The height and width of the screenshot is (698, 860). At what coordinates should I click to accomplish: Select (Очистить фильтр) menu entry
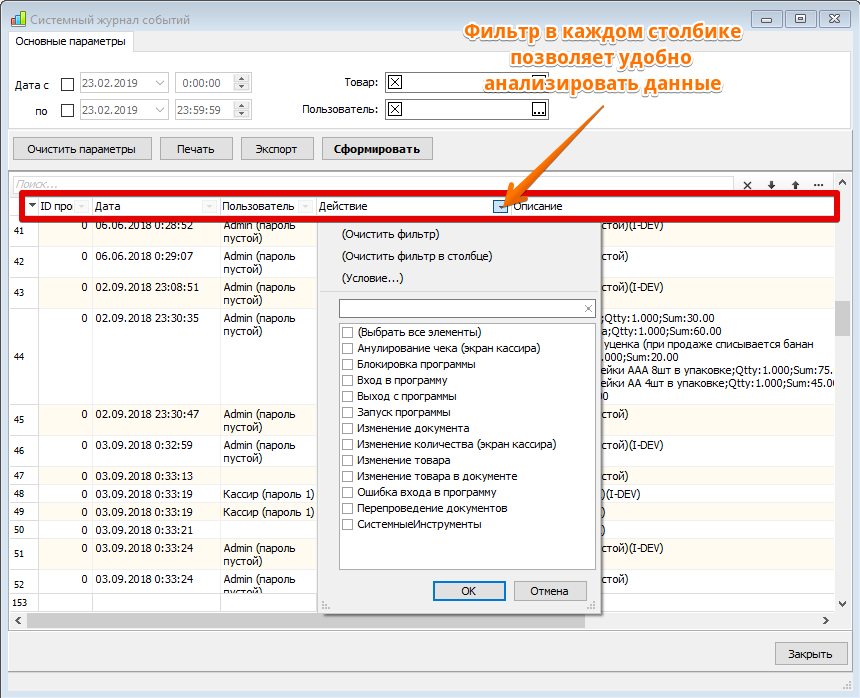coord(391,234)
